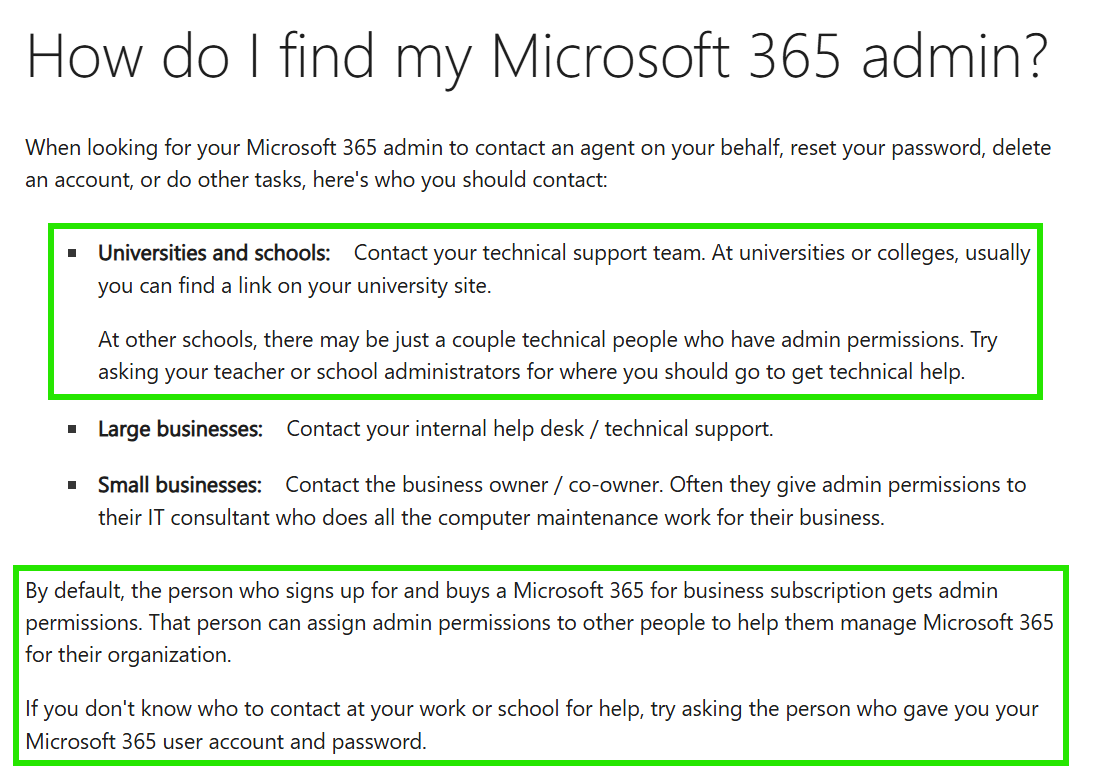Click 'Contact the business owner / co-owner' text
1108x777 pixels.
474,485
